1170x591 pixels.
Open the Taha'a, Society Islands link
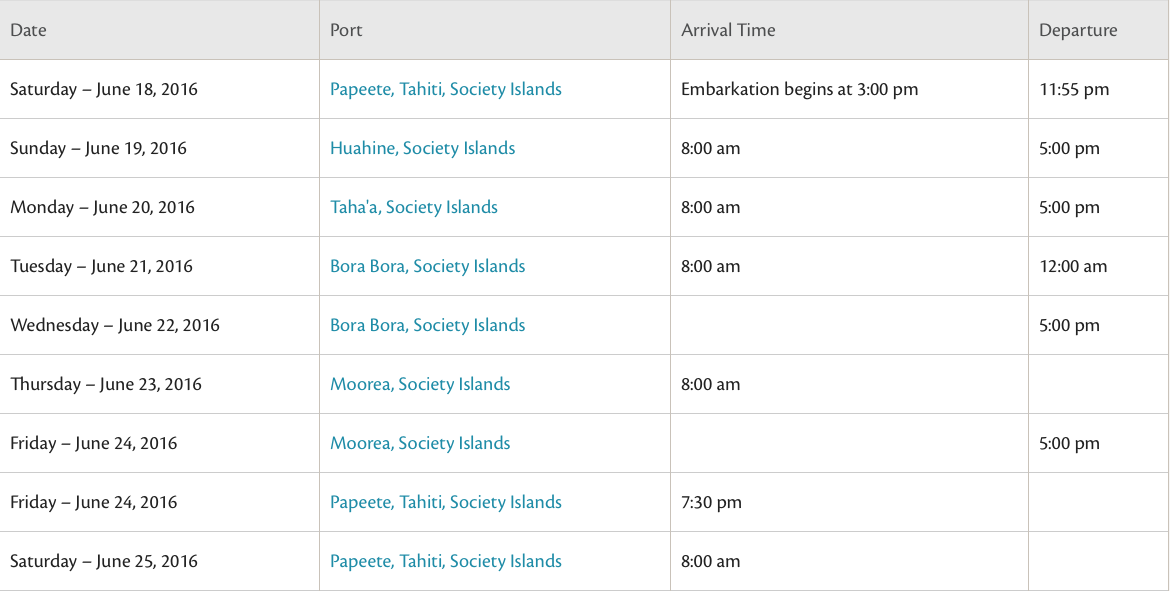pyautogui.click(x=414, y=207)
